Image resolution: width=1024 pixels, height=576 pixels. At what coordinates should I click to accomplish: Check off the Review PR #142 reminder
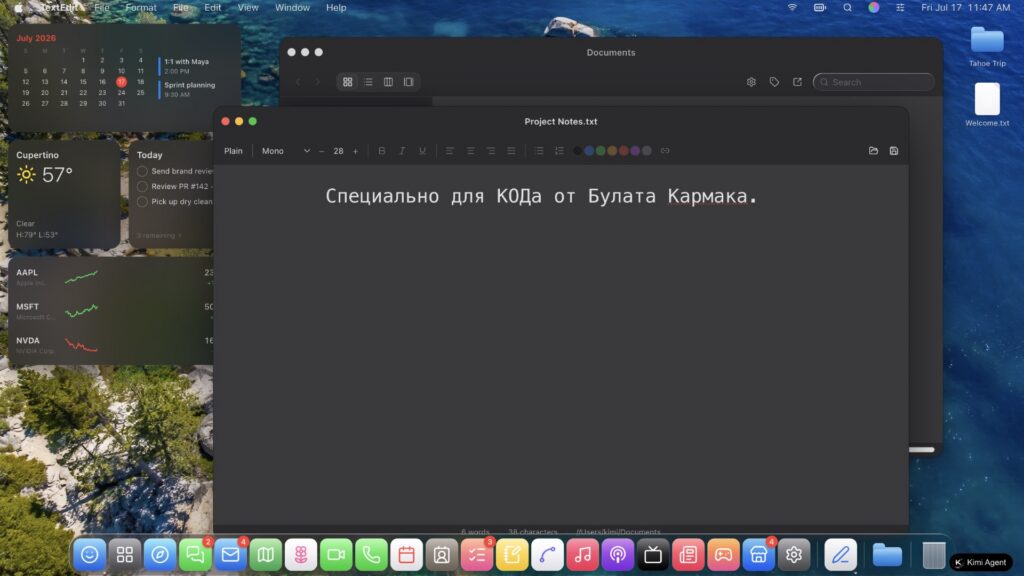(142, 186)
